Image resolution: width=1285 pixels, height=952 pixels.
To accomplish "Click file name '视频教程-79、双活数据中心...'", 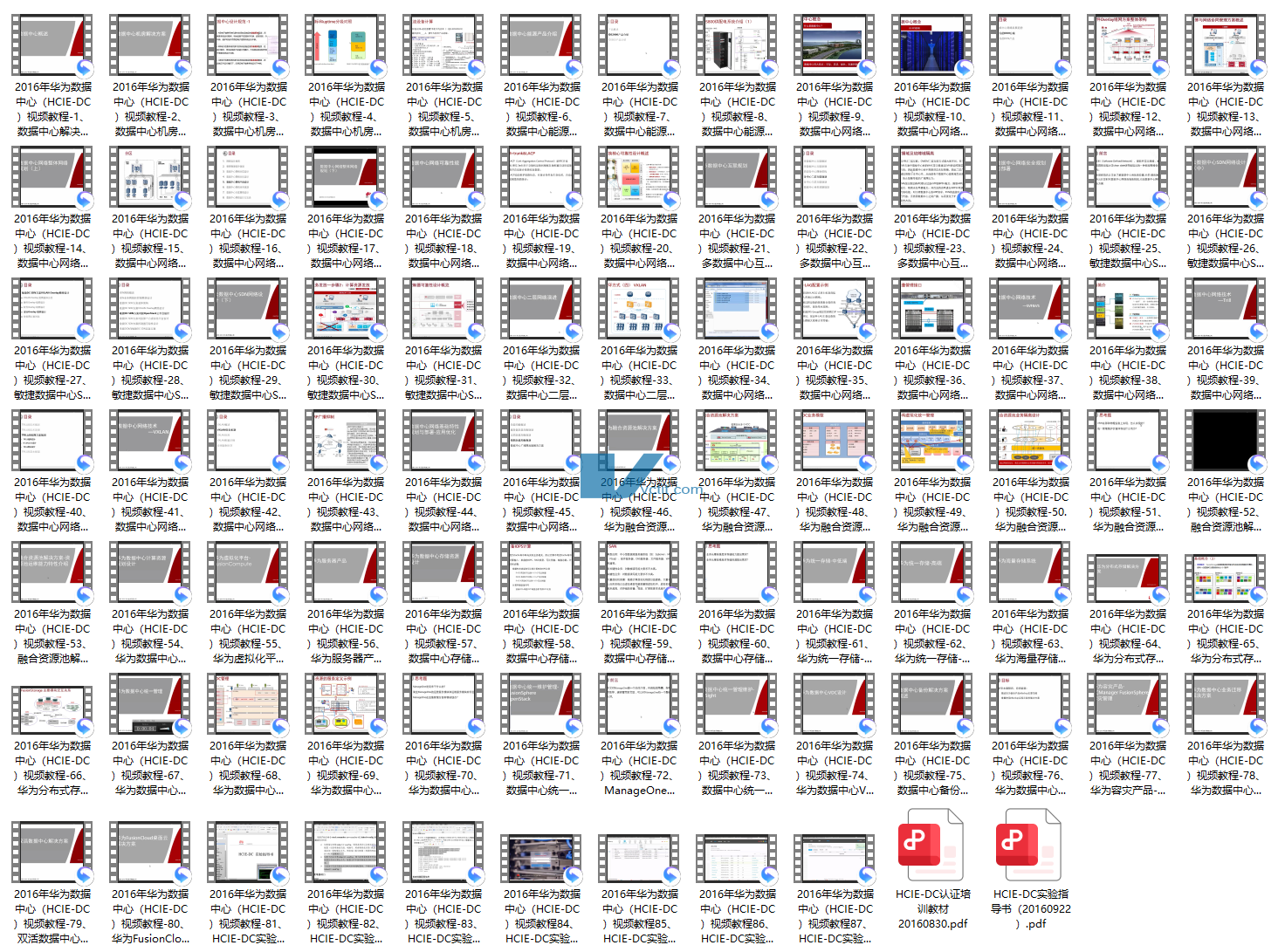I will coord(52,916).
